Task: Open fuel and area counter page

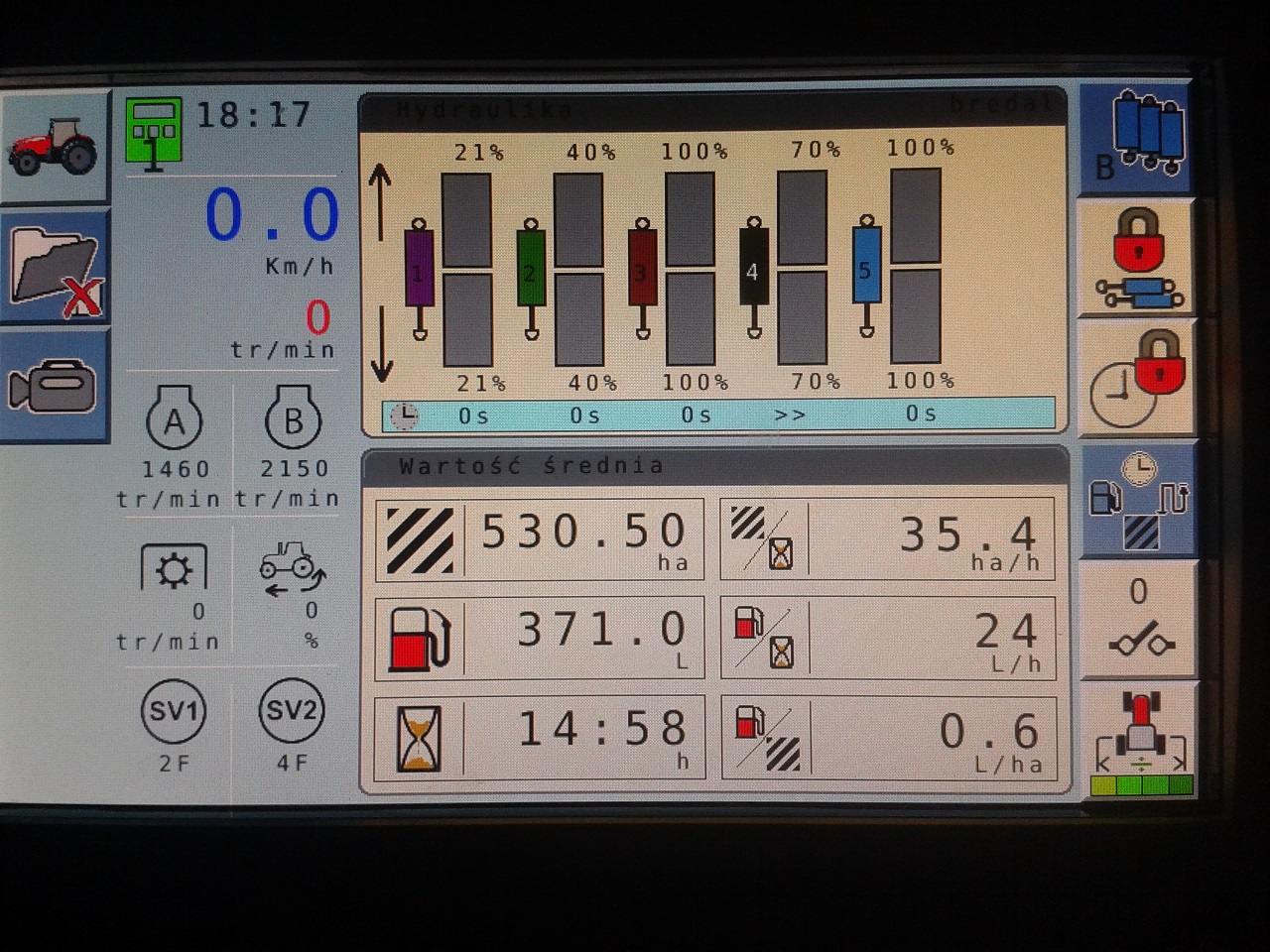Action: coord(1136,500)
